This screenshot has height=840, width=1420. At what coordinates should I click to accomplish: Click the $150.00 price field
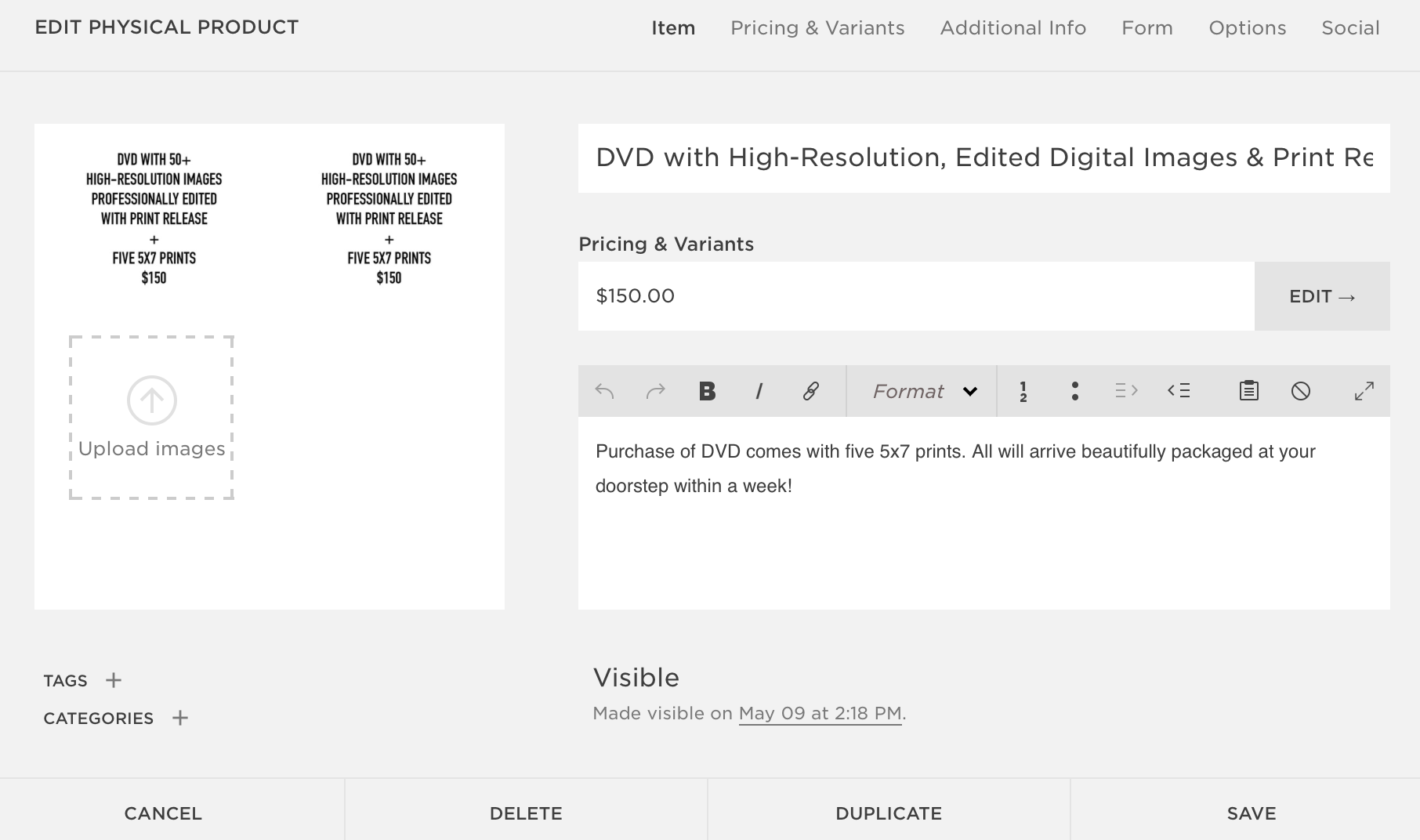pyautogui.click(x=916, y=296)
